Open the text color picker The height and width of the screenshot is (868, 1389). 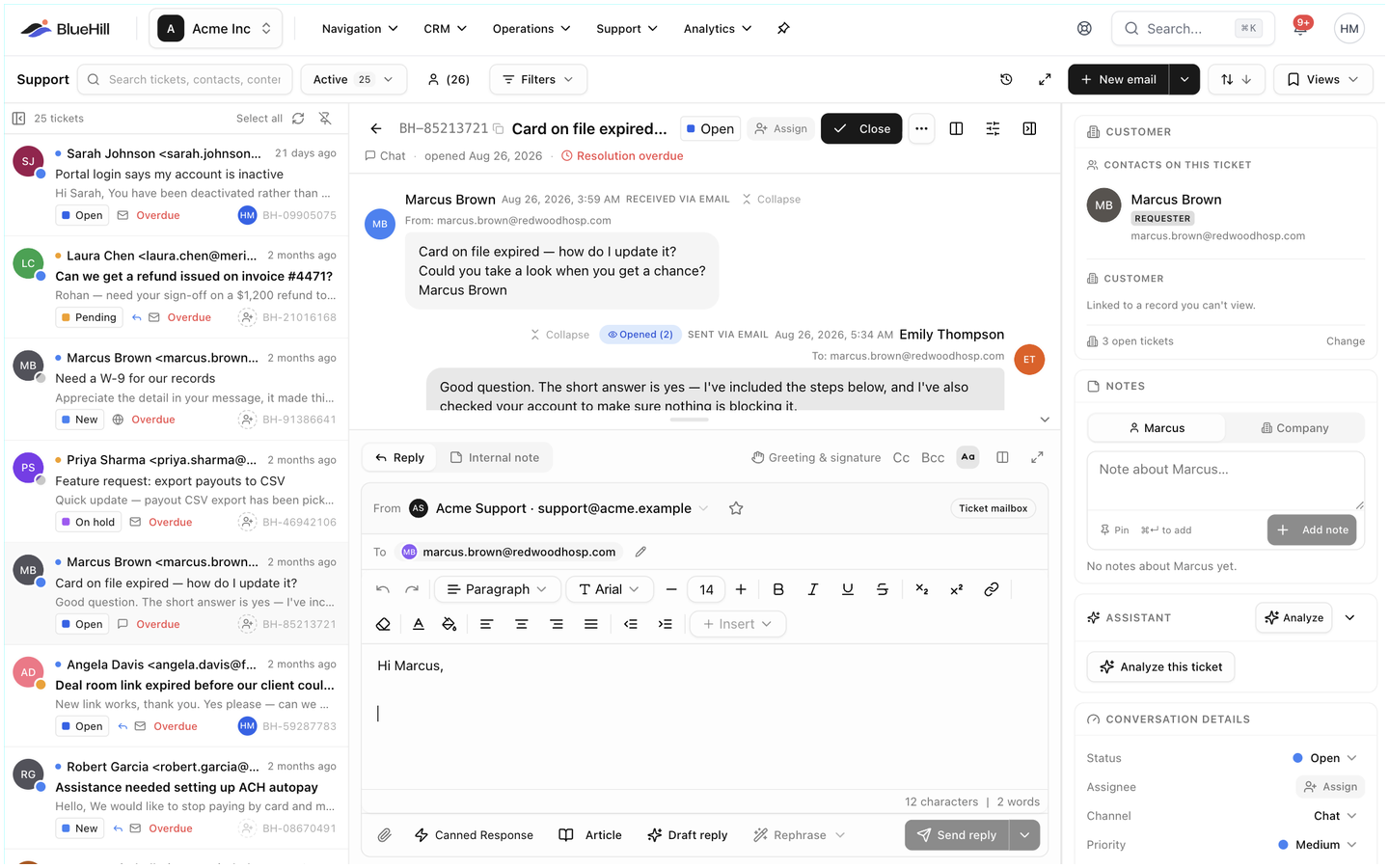click(419, 624)
